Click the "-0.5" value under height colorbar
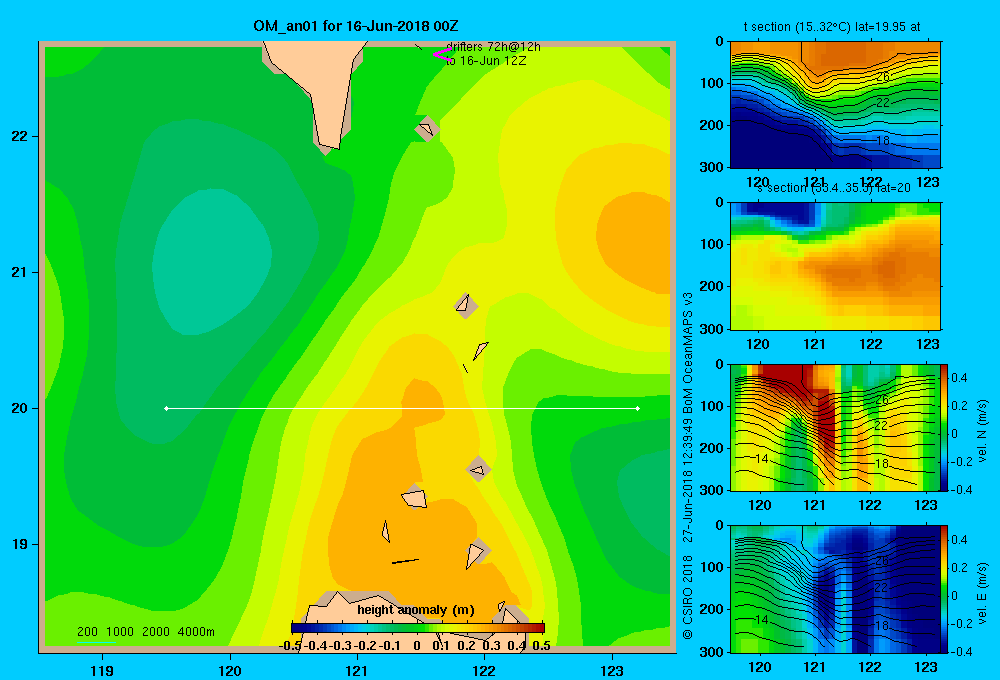This screenshot has width=1000, height=680. (290, 645)
